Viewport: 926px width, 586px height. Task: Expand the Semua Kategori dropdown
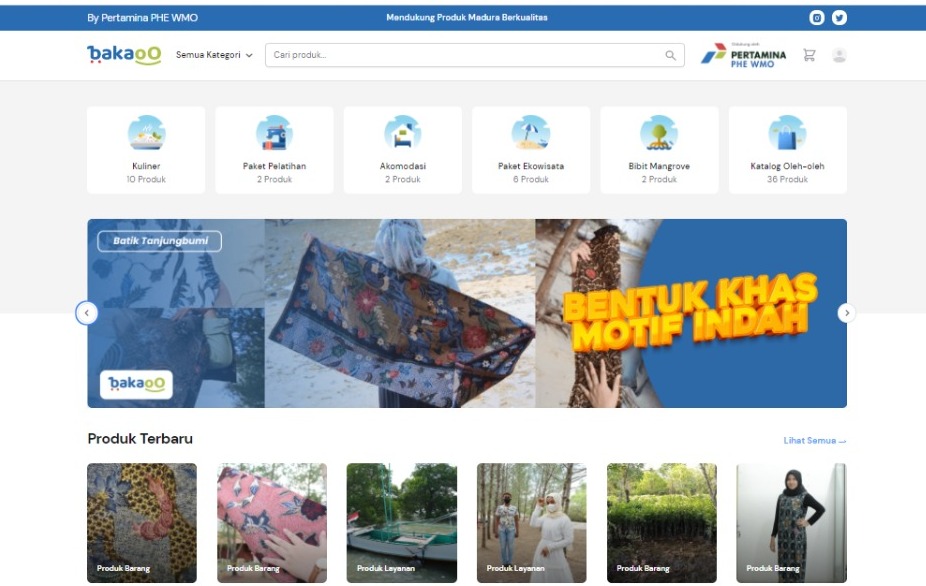pyautogui.click(x=214, y=55)
